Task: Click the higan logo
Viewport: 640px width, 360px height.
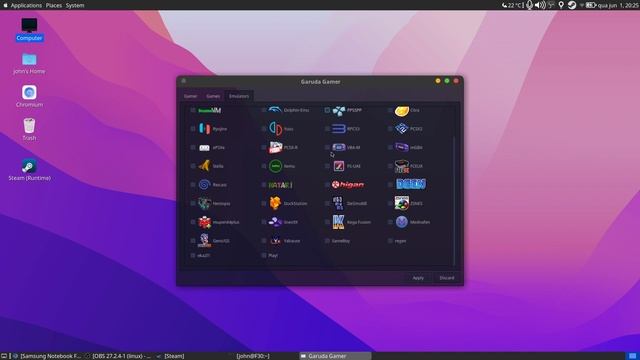Action: (x=348, y=184)
